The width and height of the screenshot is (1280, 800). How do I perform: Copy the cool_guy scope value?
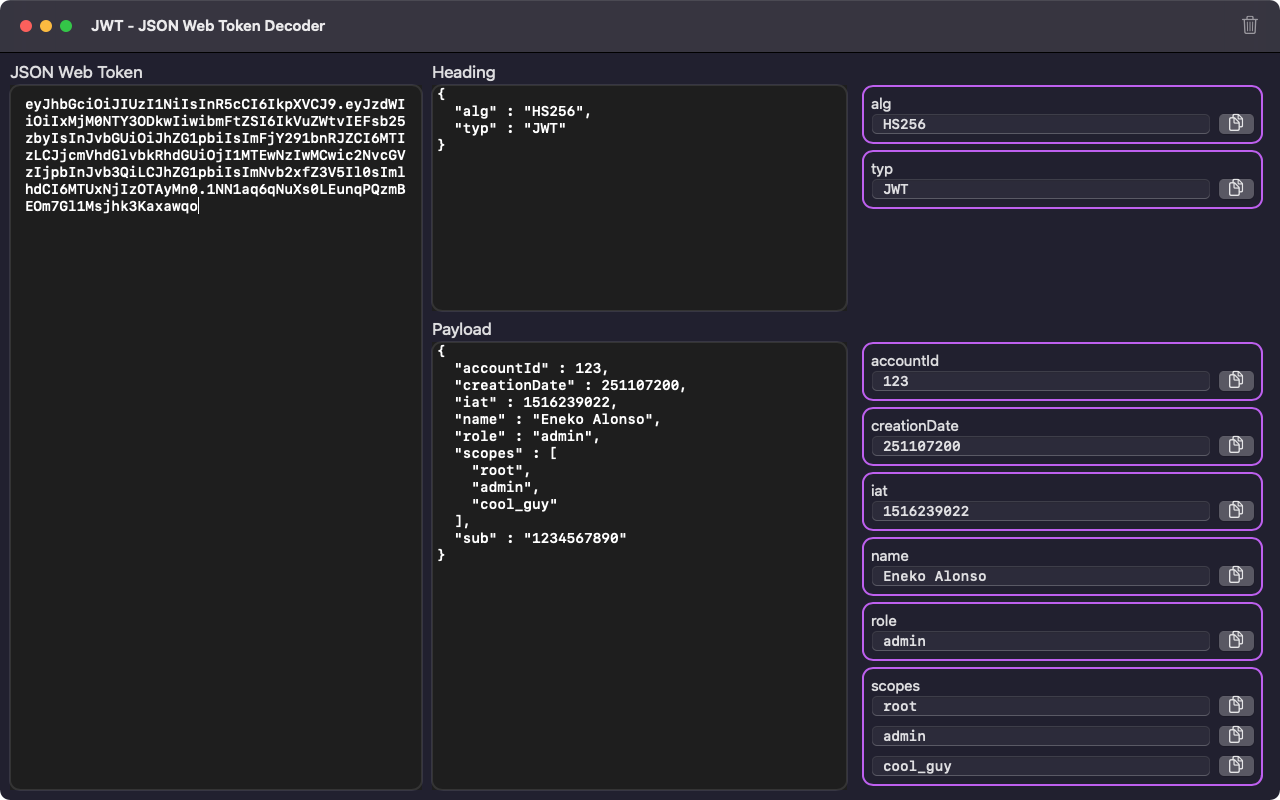[x=1236, y=765]
